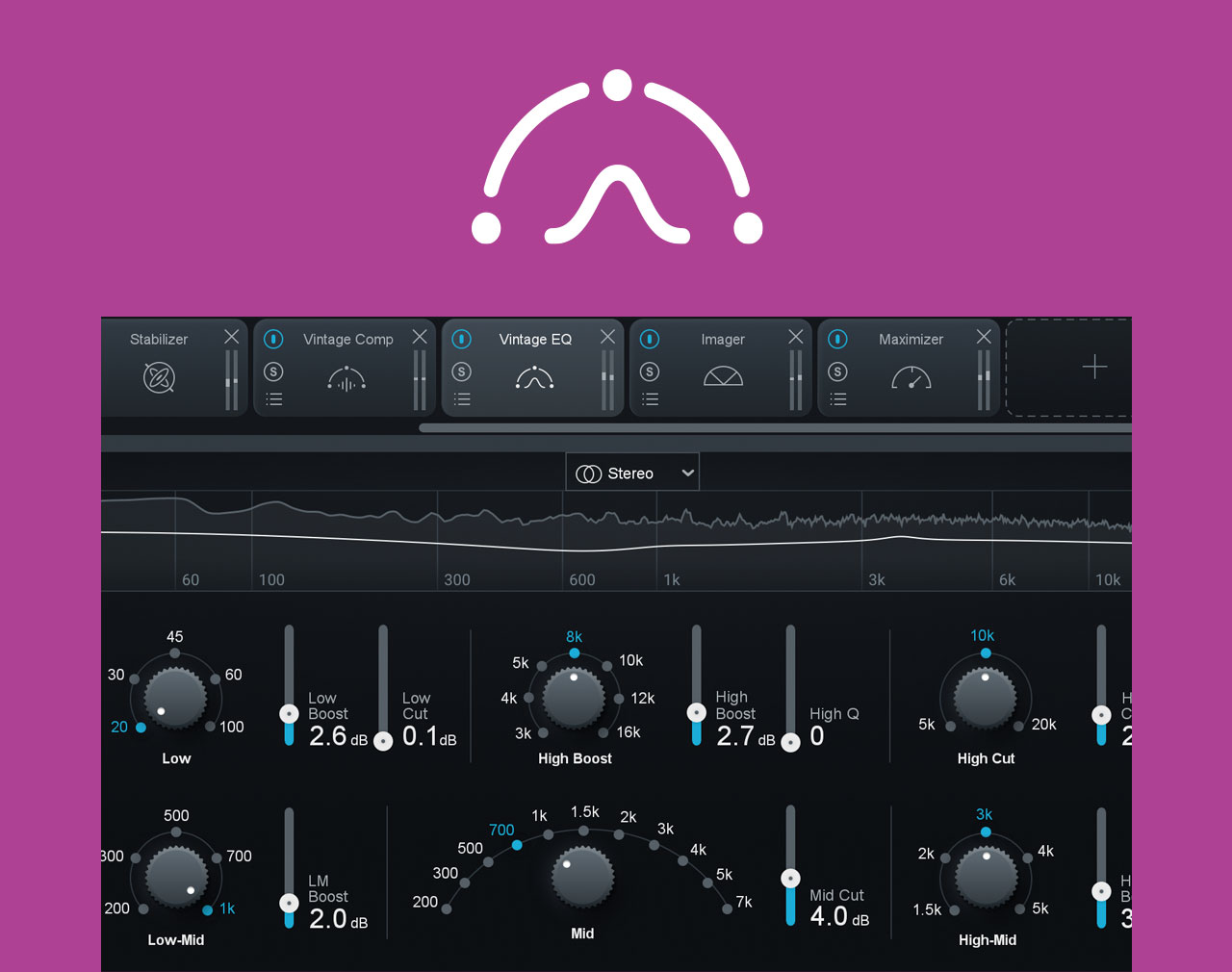Click the Low-Mid knob

(176, 878)
